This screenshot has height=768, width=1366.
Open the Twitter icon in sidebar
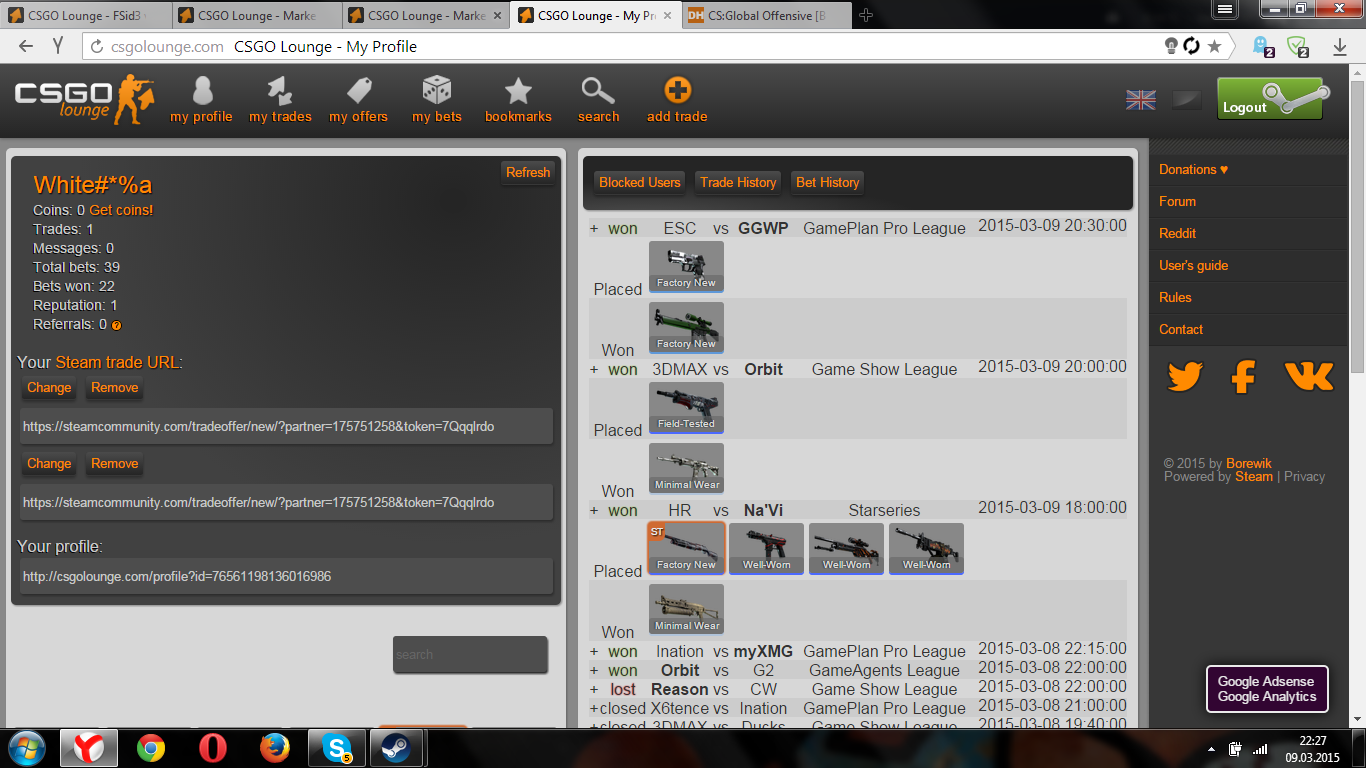[1185, 377]
